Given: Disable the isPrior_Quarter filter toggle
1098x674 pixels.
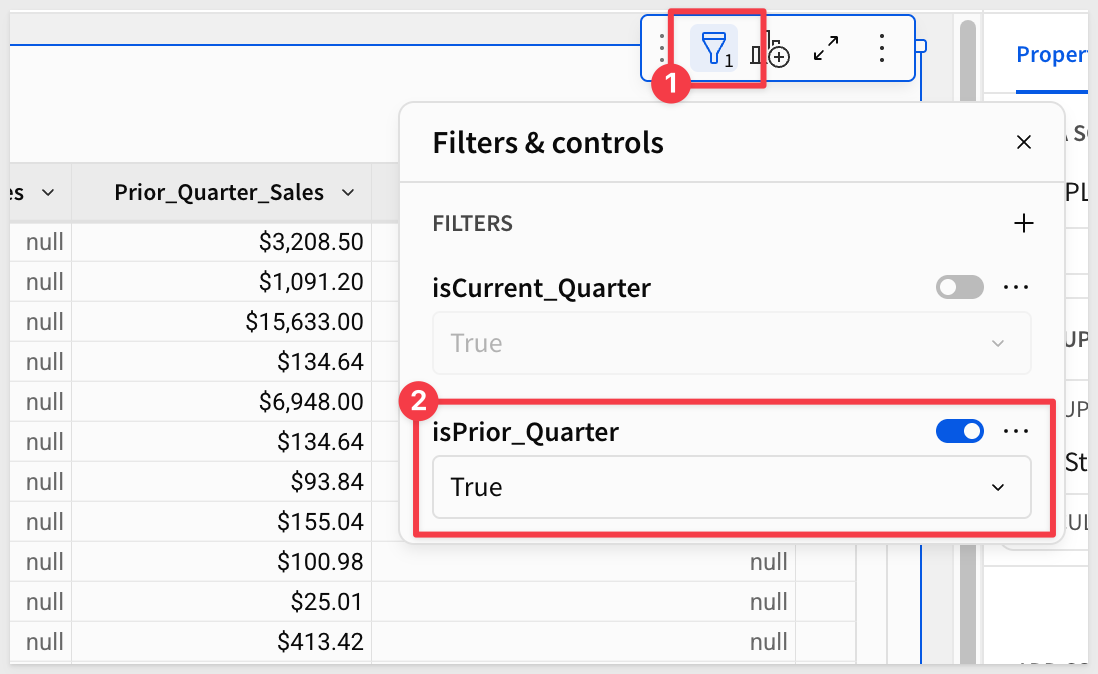Looking at the screenshot, I should tap(959, 431).
